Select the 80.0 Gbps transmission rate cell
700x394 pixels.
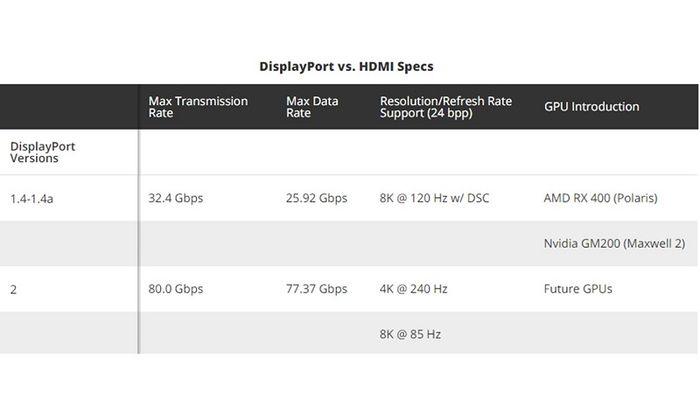175,289
